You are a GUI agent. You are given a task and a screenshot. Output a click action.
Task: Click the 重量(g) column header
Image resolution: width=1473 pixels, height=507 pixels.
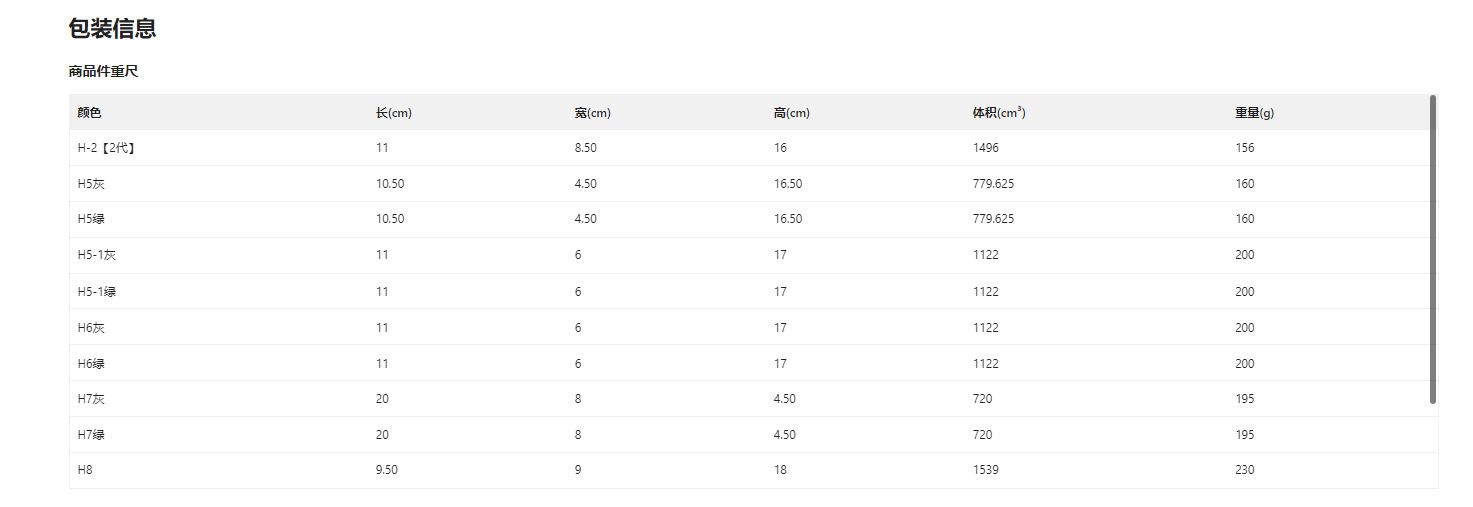[1254, 113]
